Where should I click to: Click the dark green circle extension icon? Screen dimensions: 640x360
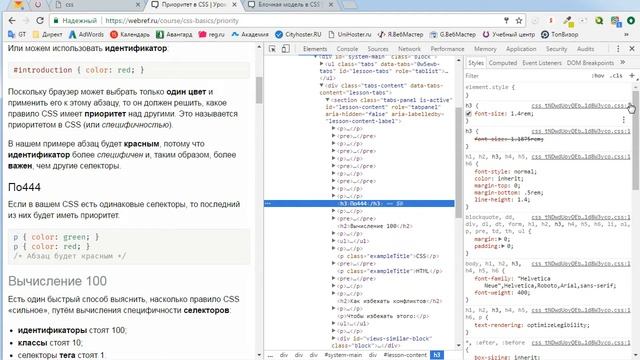coord(631,20)
